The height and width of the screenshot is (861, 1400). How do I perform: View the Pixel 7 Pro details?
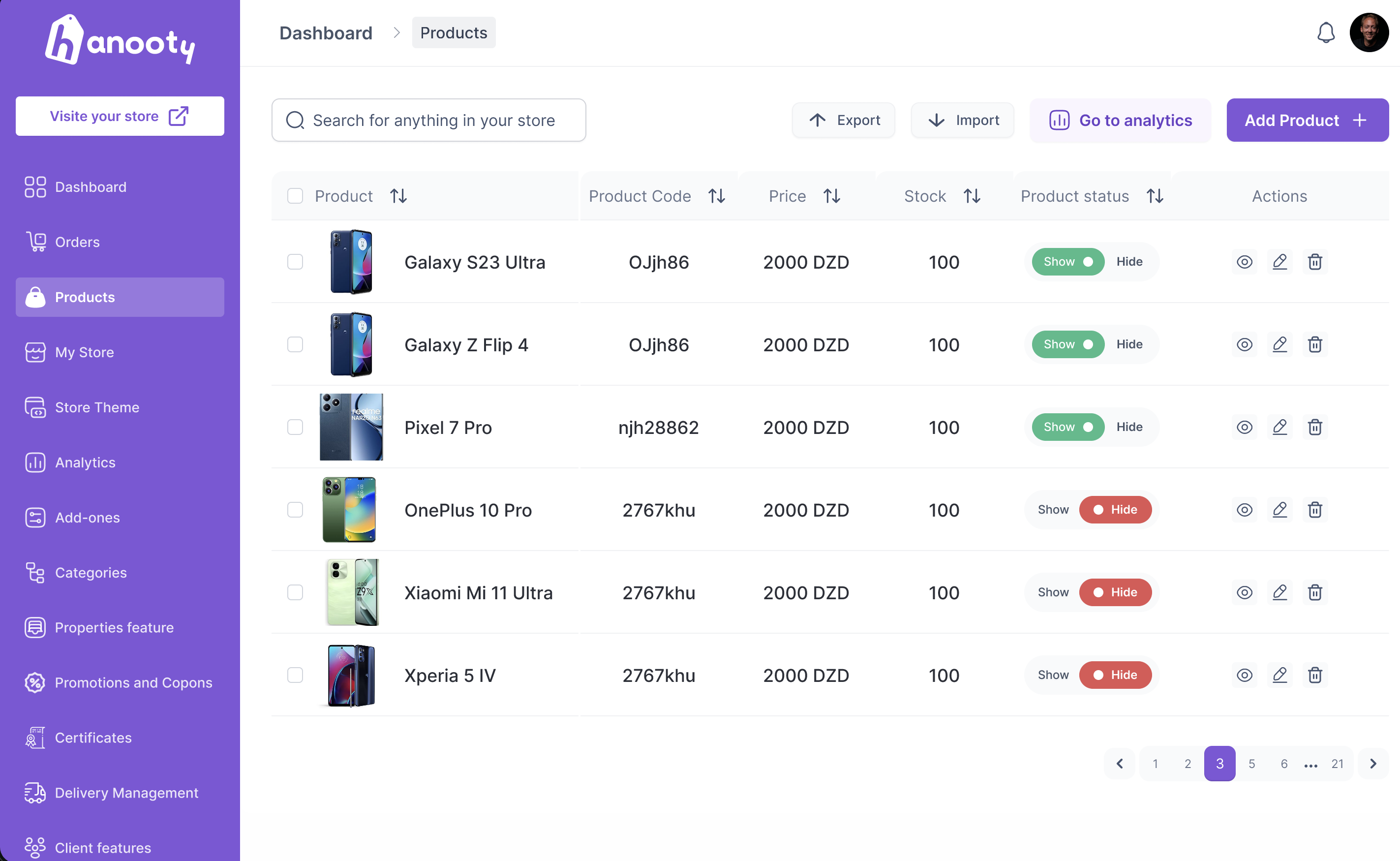tap(1245, 427)
